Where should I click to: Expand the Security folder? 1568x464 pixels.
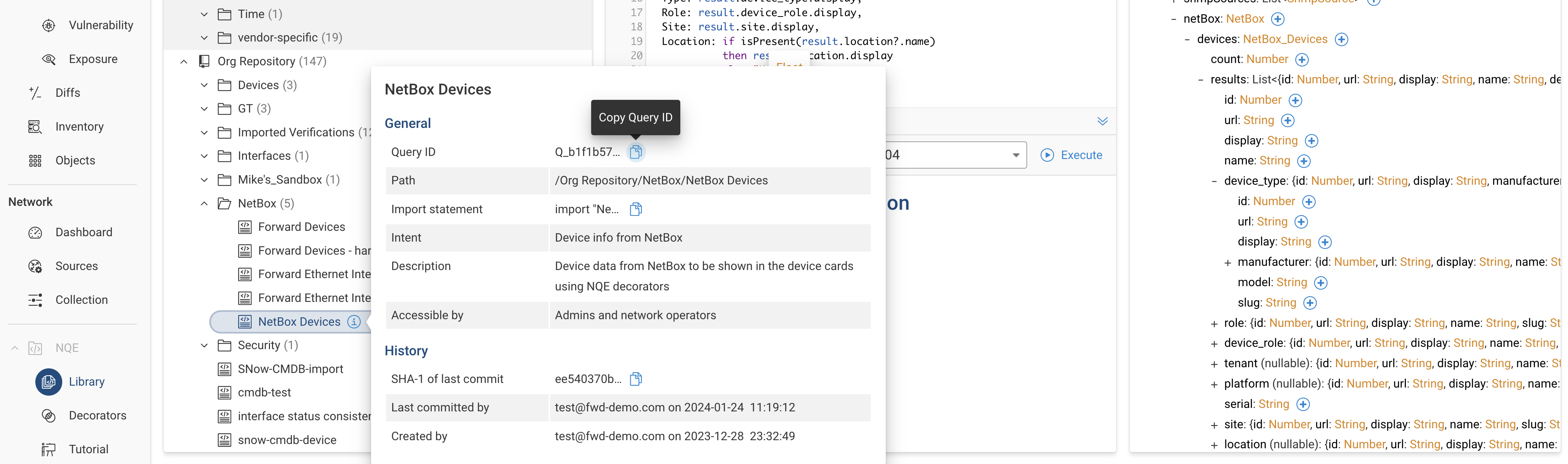click(x=204, y=345)
